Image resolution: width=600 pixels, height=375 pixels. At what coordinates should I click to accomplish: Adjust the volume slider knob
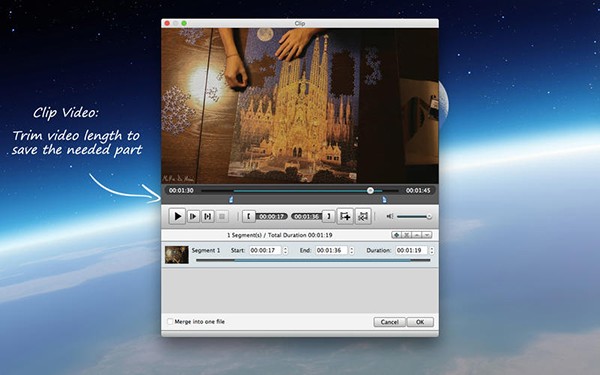click(x=429, y=217)
